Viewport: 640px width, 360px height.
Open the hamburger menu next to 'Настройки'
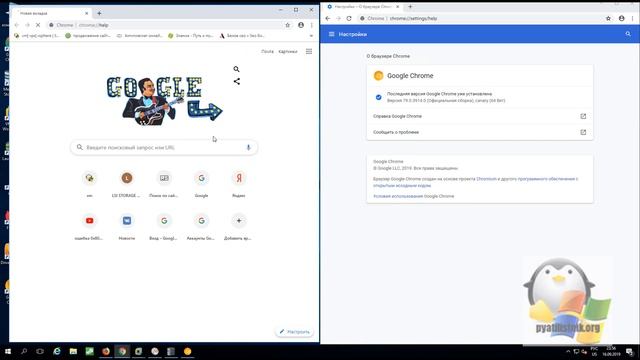tap(331, 34)
